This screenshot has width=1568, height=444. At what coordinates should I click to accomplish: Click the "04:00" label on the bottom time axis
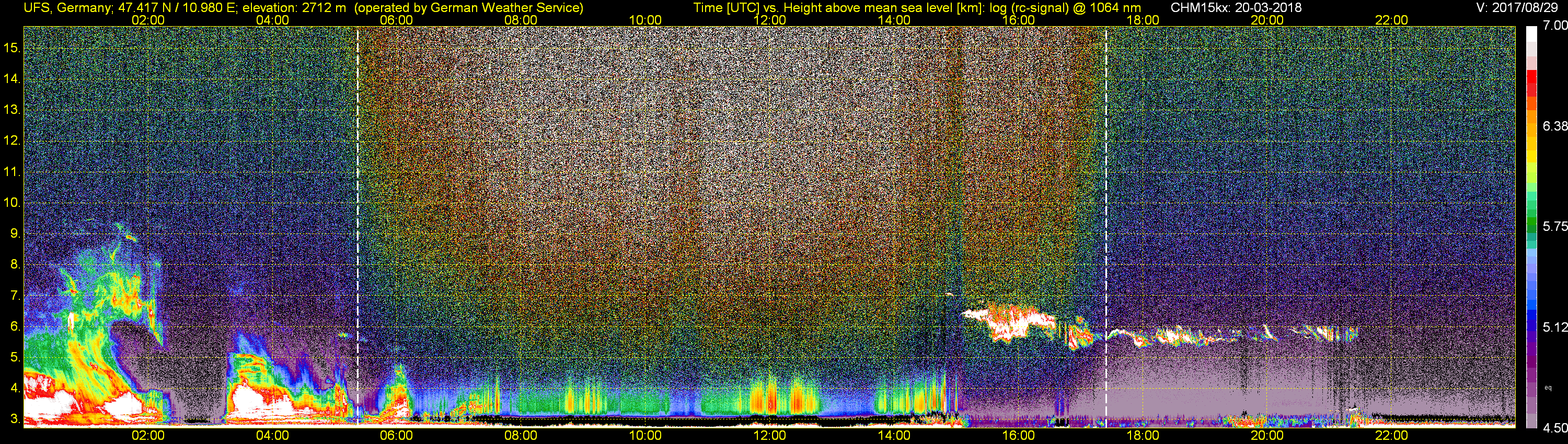272,436
